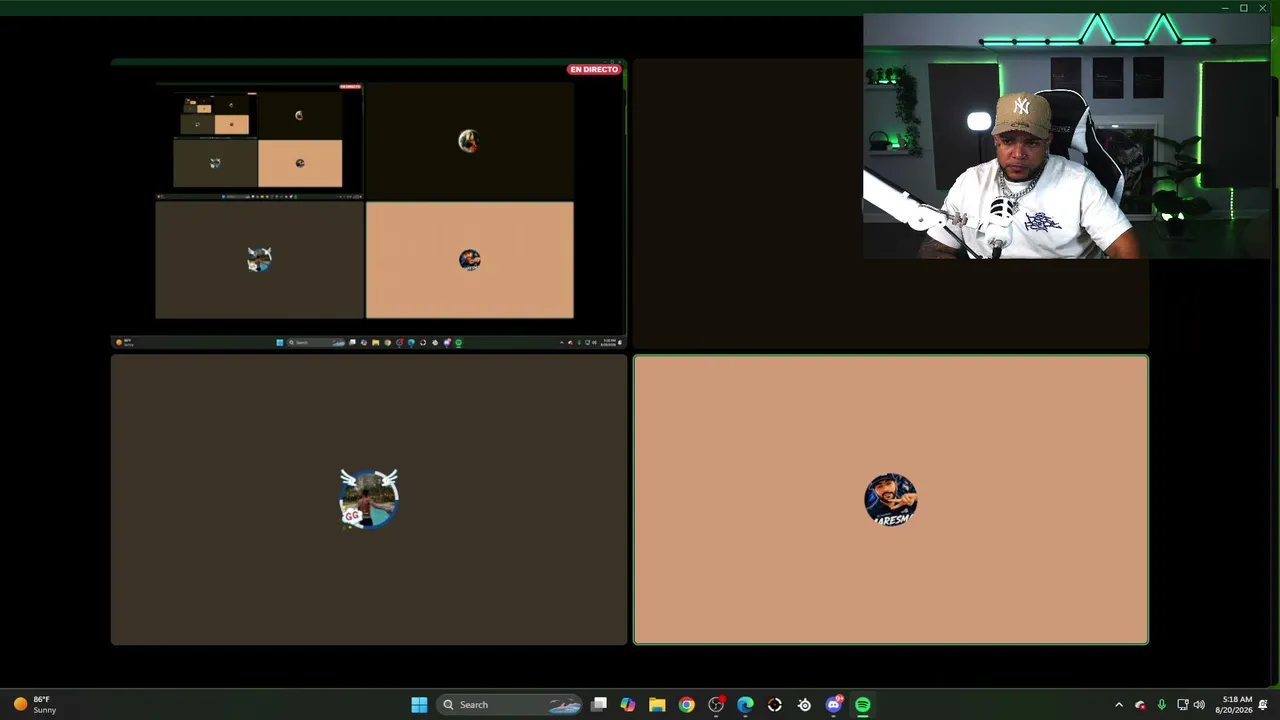Open SteelSeries app from the taskbar
The width and height of the screenshot is (1280, 720).
pos(804,705)
